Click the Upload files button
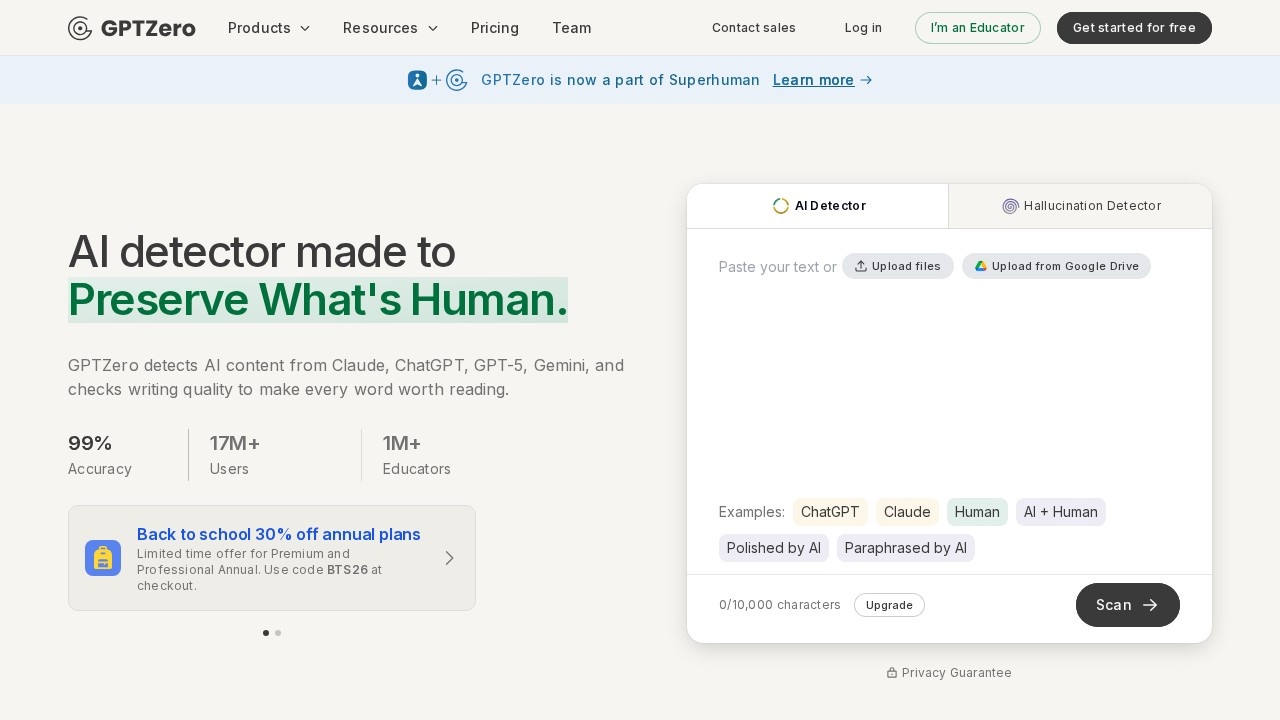Screen dimensions: 1280x720 pos(898,266)
